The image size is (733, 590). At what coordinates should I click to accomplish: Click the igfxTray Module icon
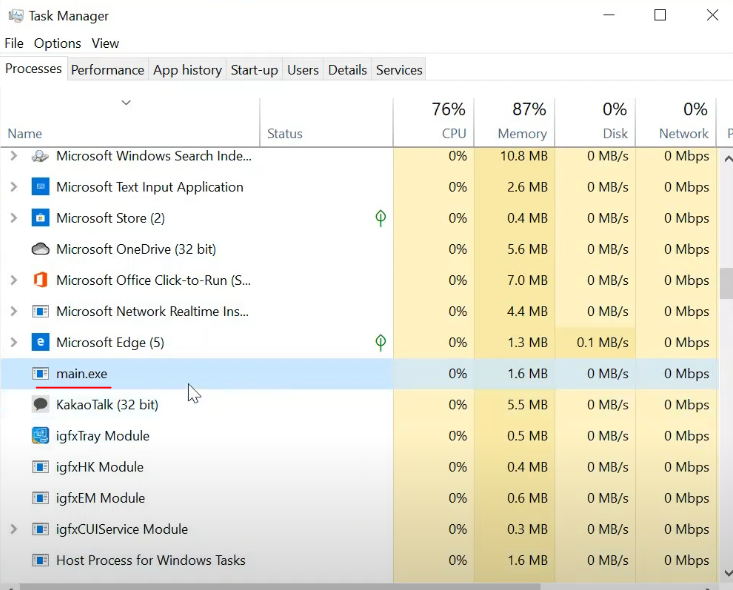(40, 436)
